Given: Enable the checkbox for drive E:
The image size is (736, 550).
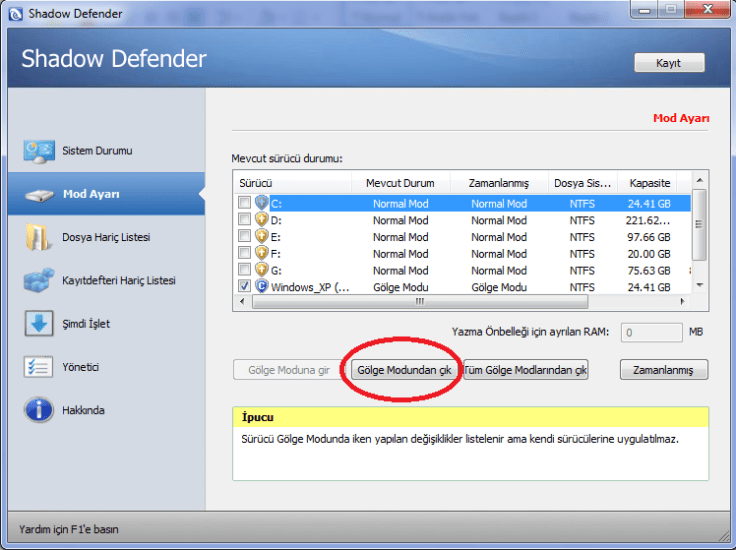Looking at the screenshot, I should pyautogui.click(x=245, y=237).
